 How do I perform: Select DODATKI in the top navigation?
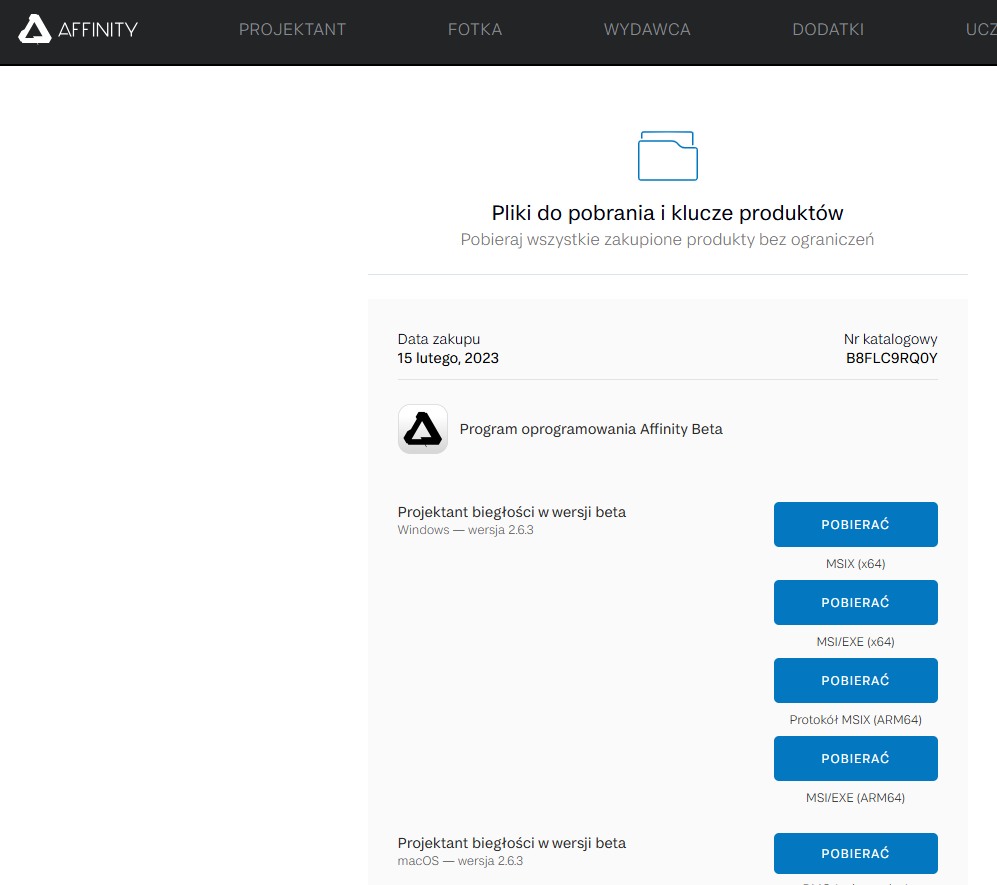(828, 29)
